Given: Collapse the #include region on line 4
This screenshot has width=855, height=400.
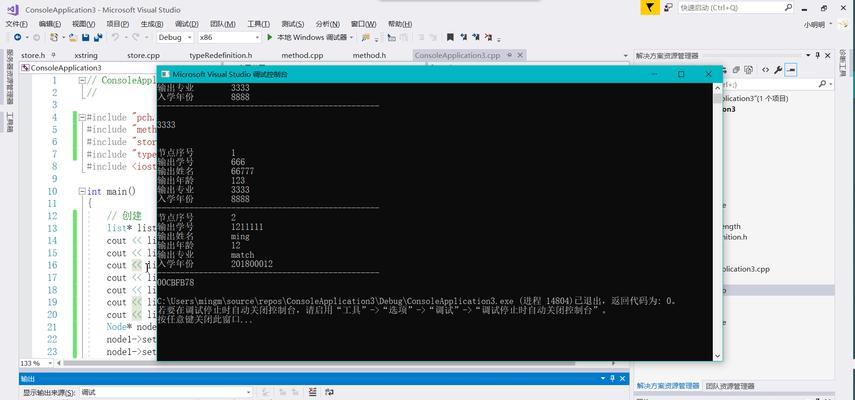Looking at the screenshot, I should 82,117.
